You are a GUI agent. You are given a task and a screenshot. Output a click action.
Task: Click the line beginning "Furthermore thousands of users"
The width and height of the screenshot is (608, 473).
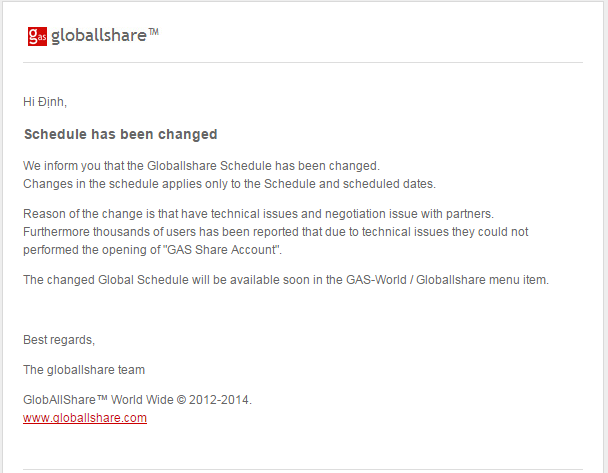[275, 231]
